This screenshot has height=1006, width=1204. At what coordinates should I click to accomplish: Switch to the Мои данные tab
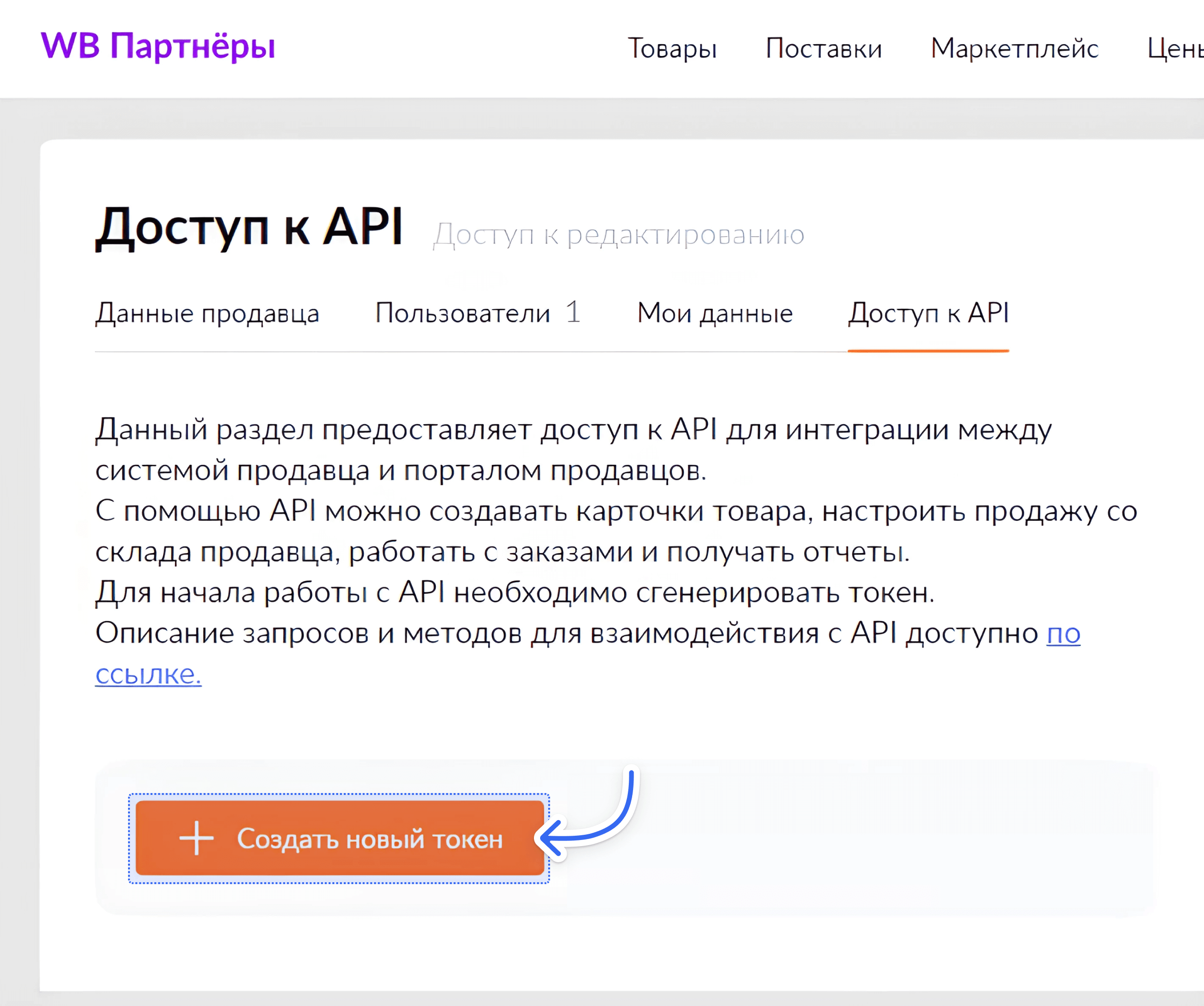715,313
